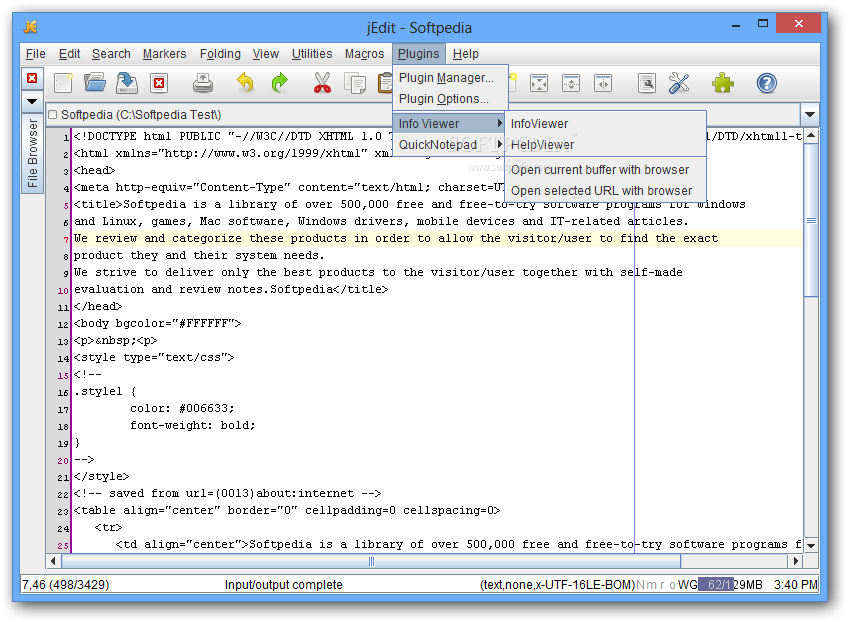Screen dimensions: 848x622
Task: Open the File Browser docked tab
Action: pyautogui.click(x=32, y=153)
